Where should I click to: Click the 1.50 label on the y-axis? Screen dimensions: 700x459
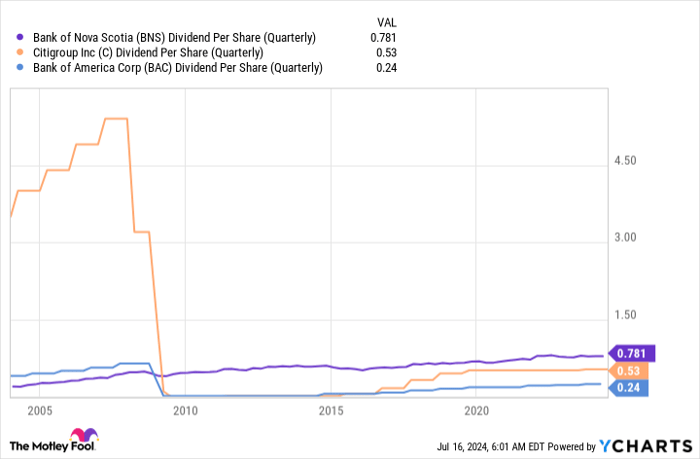(x=626, y=315)
